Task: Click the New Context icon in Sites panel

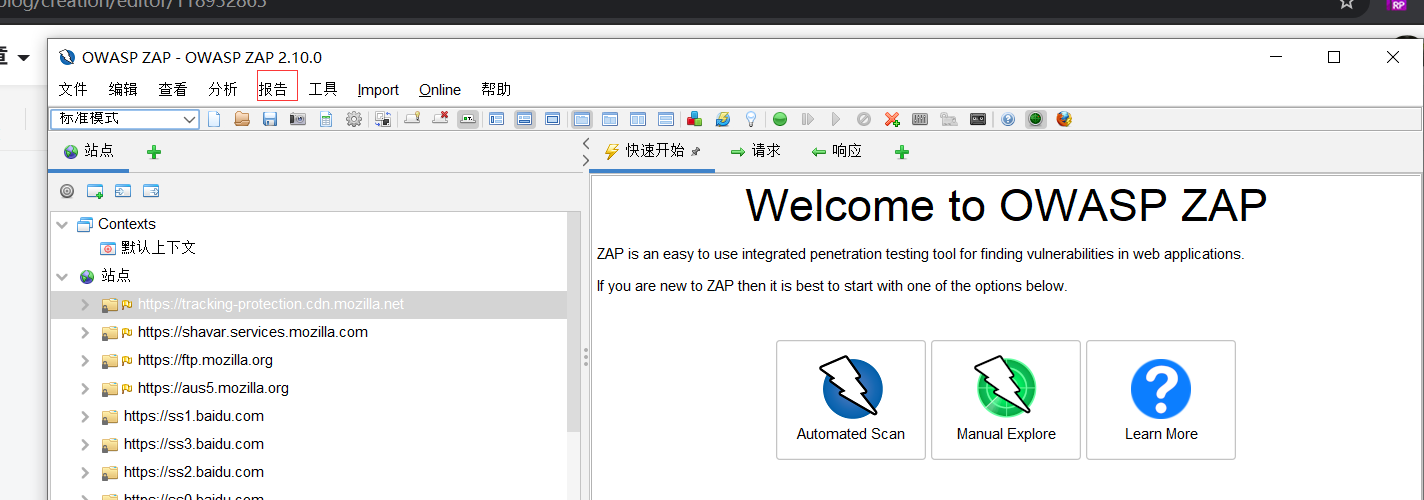Action: (95, 191)
